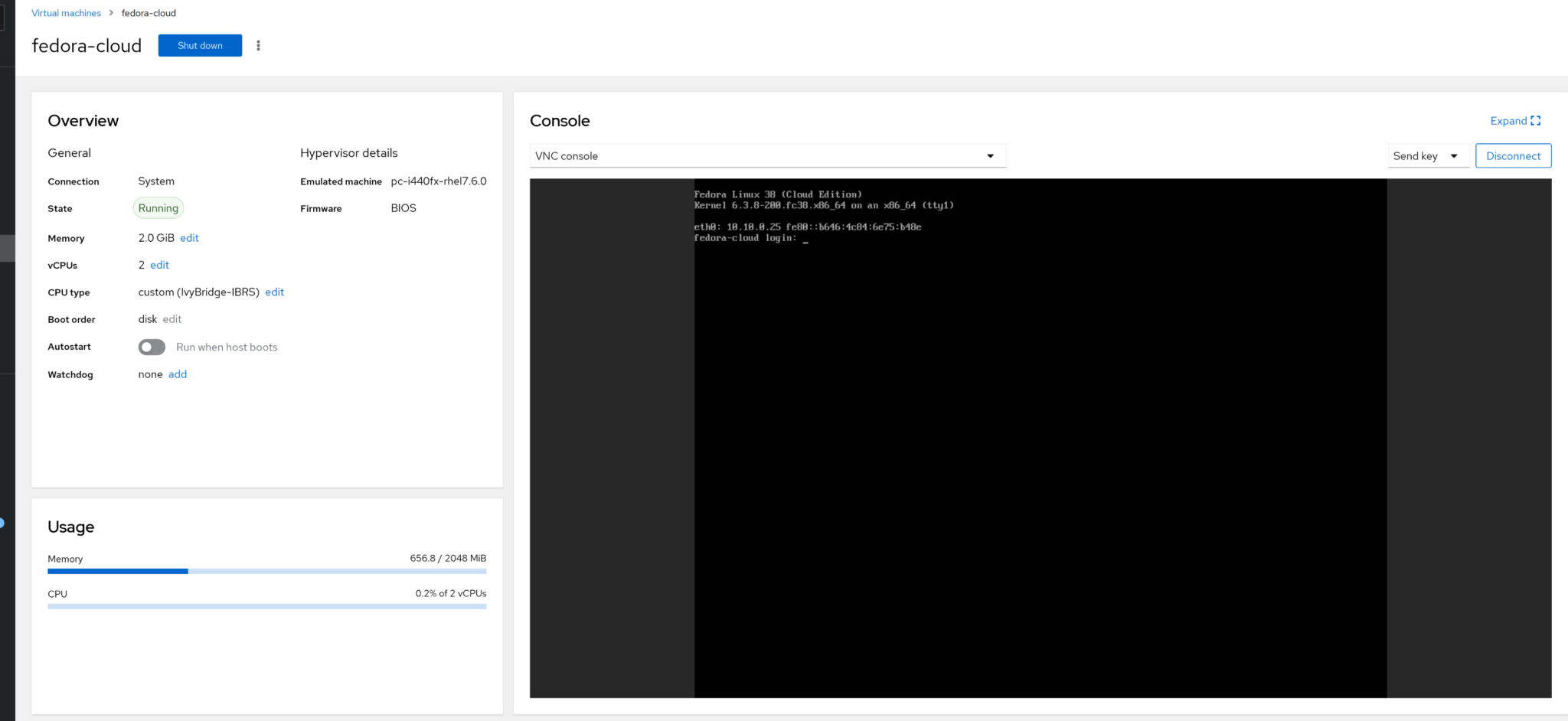This screenshot has width=1568, height=721.
Task: Open the Send key dropdown
Action: click(1427, 155)
